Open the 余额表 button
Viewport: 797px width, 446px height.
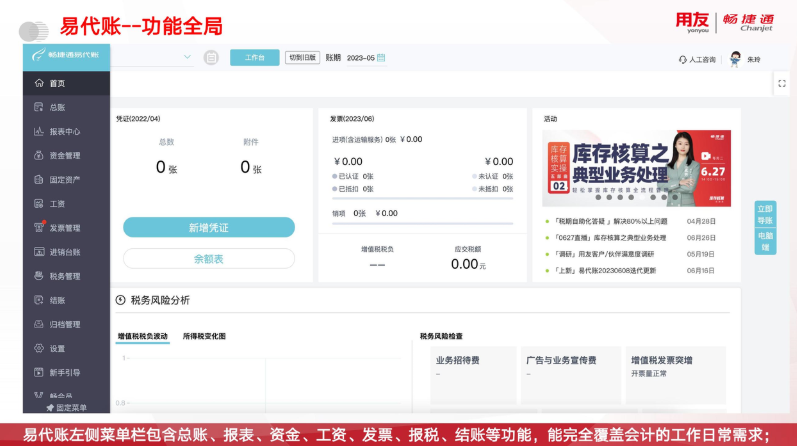tap(209, 259)
